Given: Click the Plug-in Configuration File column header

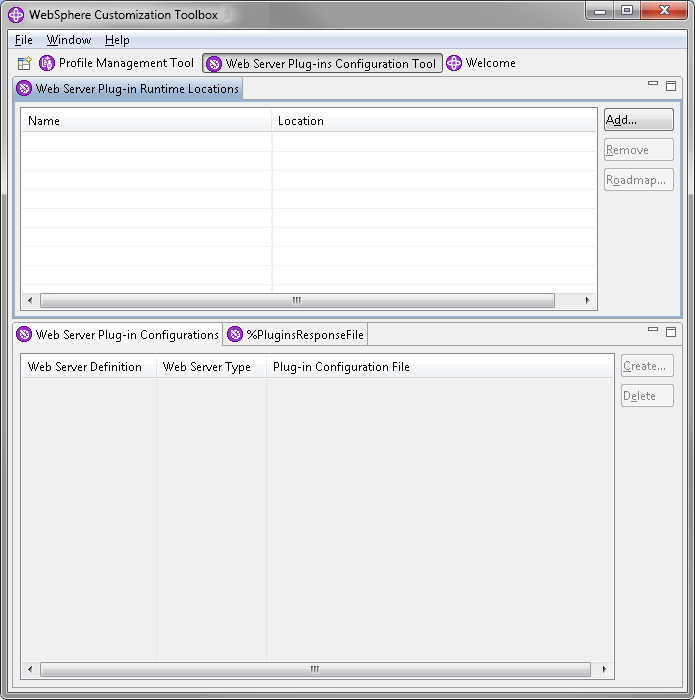Looking at the screenshot, I should 440,367.
